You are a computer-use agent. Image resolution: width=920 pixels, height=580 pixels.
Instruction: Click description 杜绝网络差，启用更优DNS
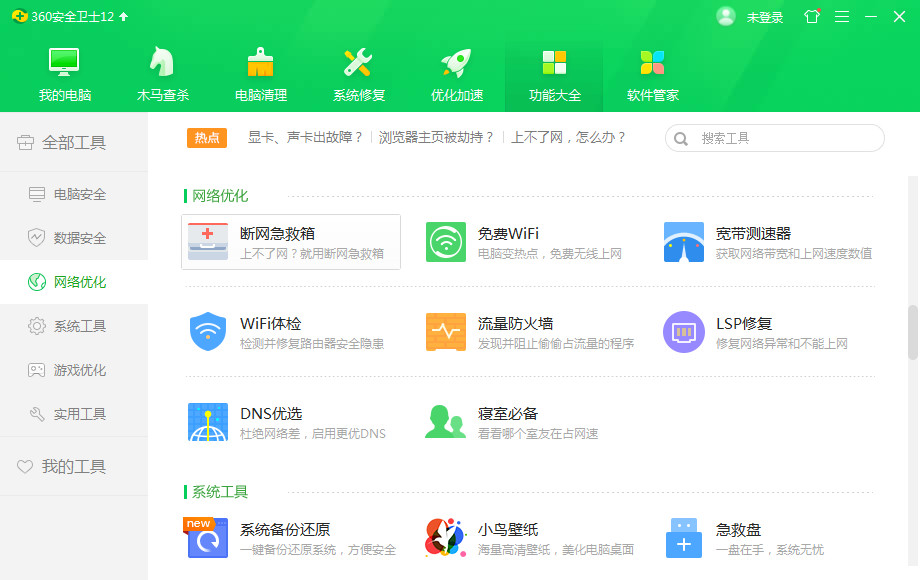tap(313, 433)
